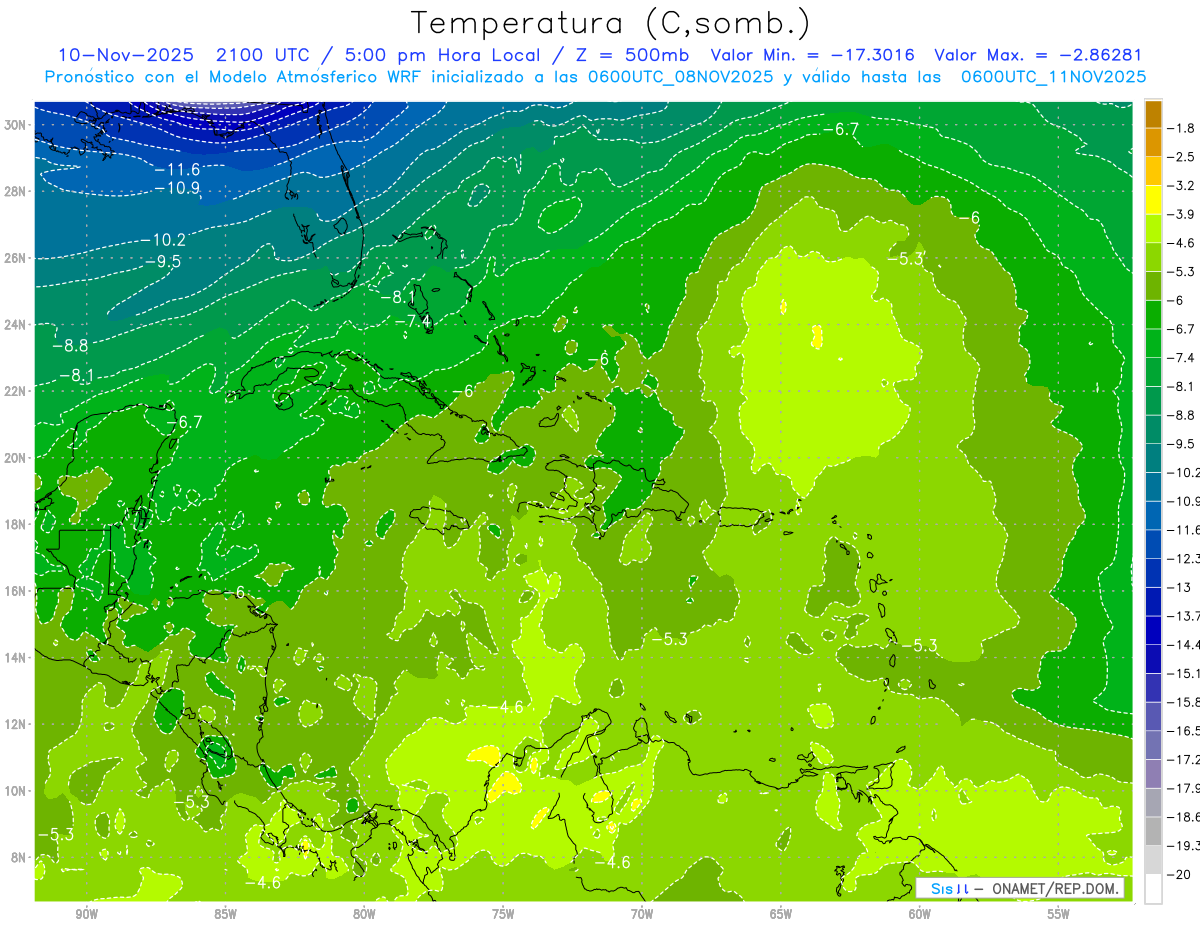
Task: Click the -11.6 contour label on the map
Action: pos(178,170)
